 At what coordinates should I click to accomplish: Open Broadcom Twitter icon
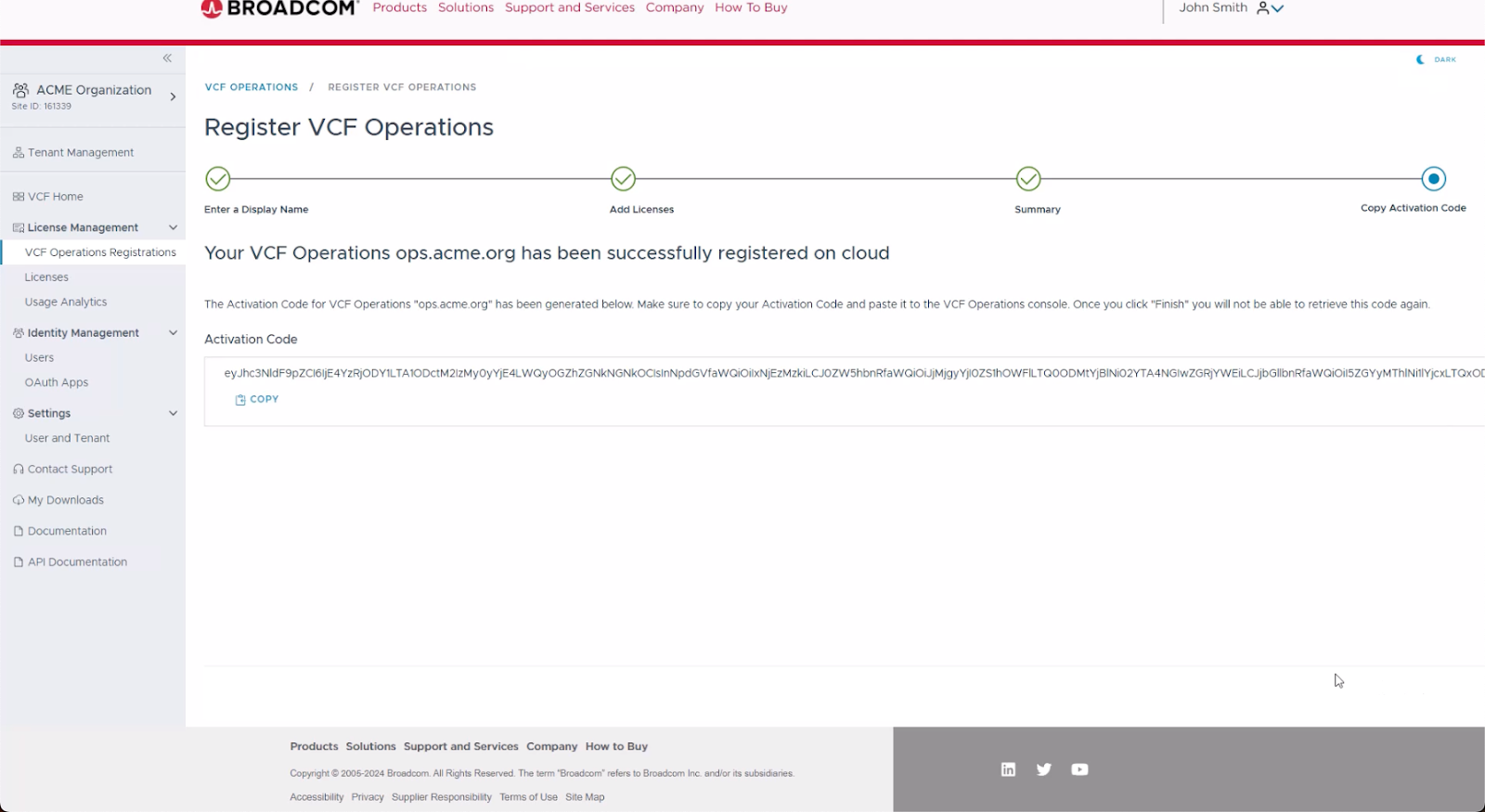tap(1044, 769)
